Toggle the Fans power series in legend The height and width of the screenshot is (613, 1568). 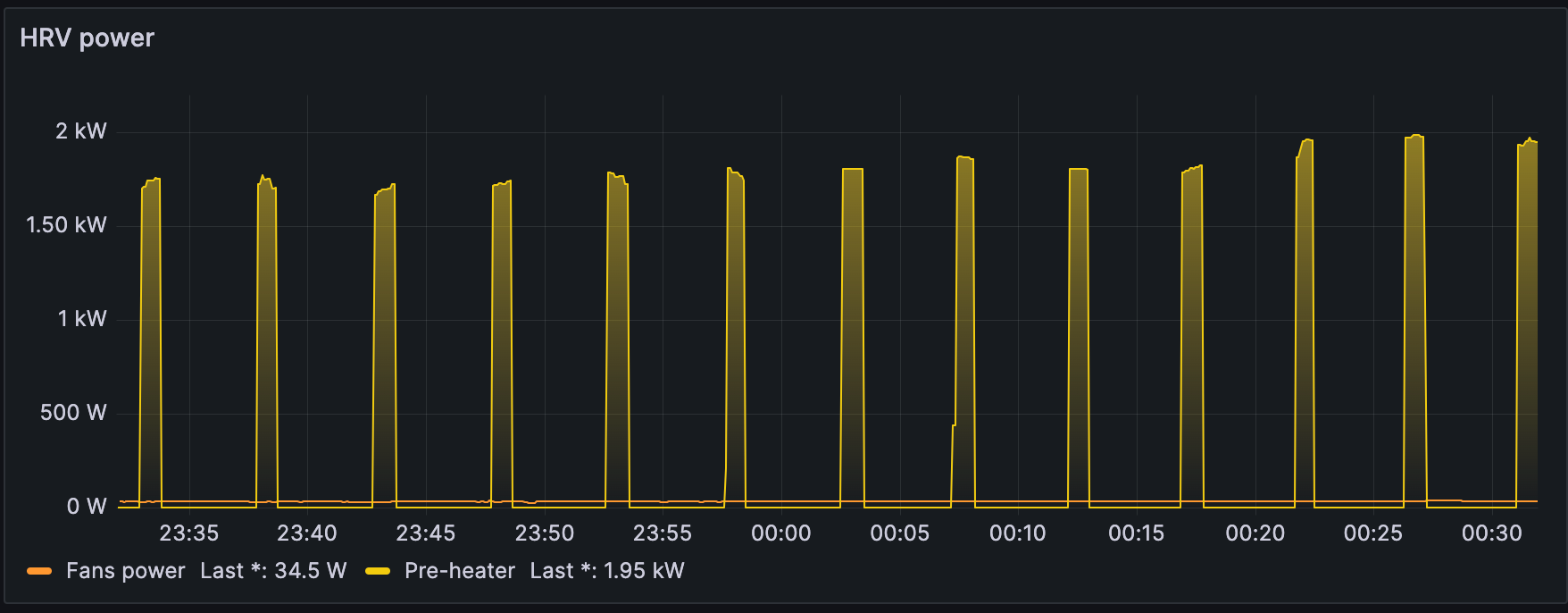(126, 571)
